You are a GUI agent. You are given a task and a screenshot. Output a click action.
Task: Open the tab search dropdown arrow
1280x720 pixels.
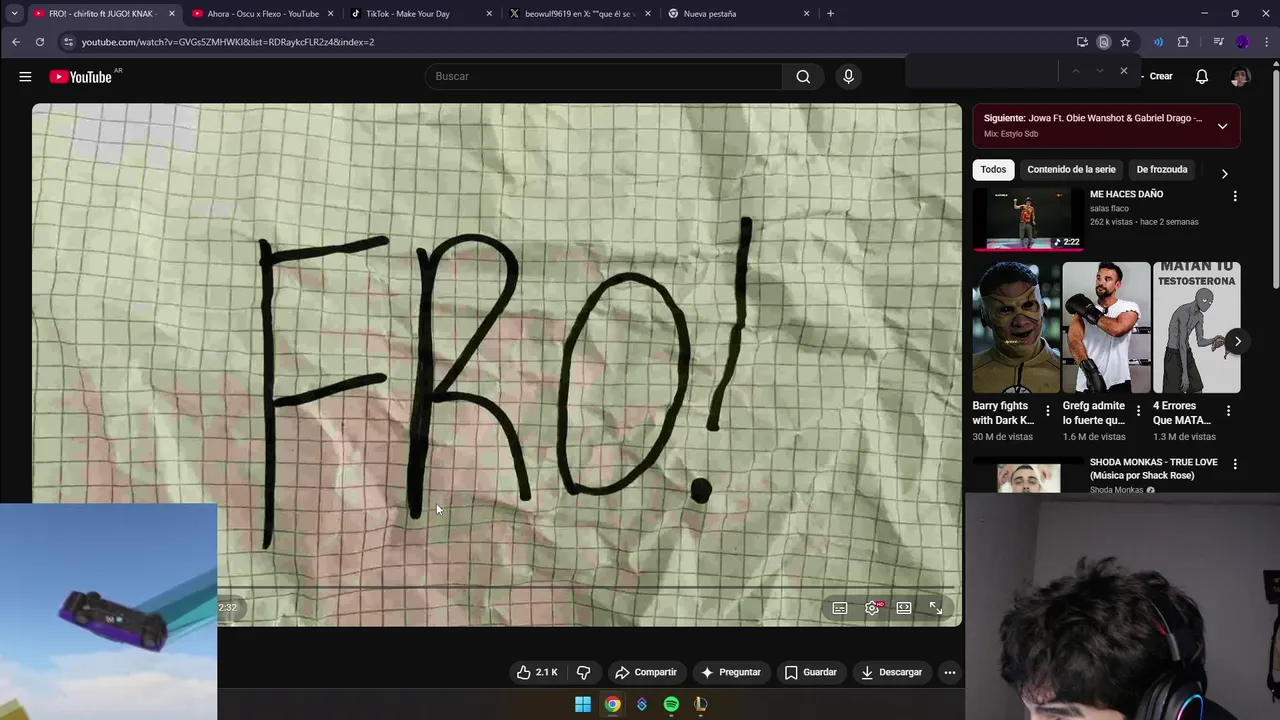click(x=14, y=14)
